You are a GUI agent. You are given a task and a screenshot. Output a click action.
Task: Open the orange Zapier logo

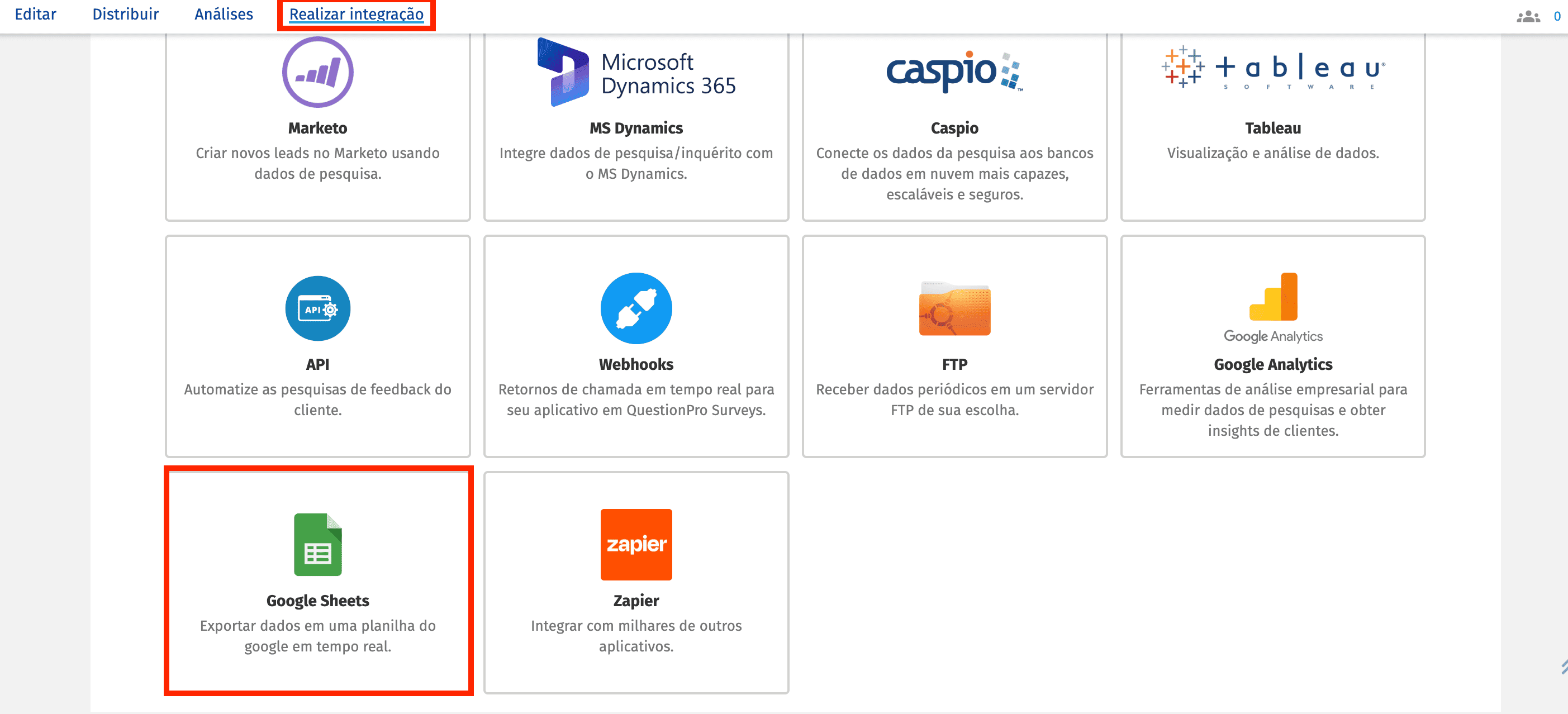(x=636, y=545)
